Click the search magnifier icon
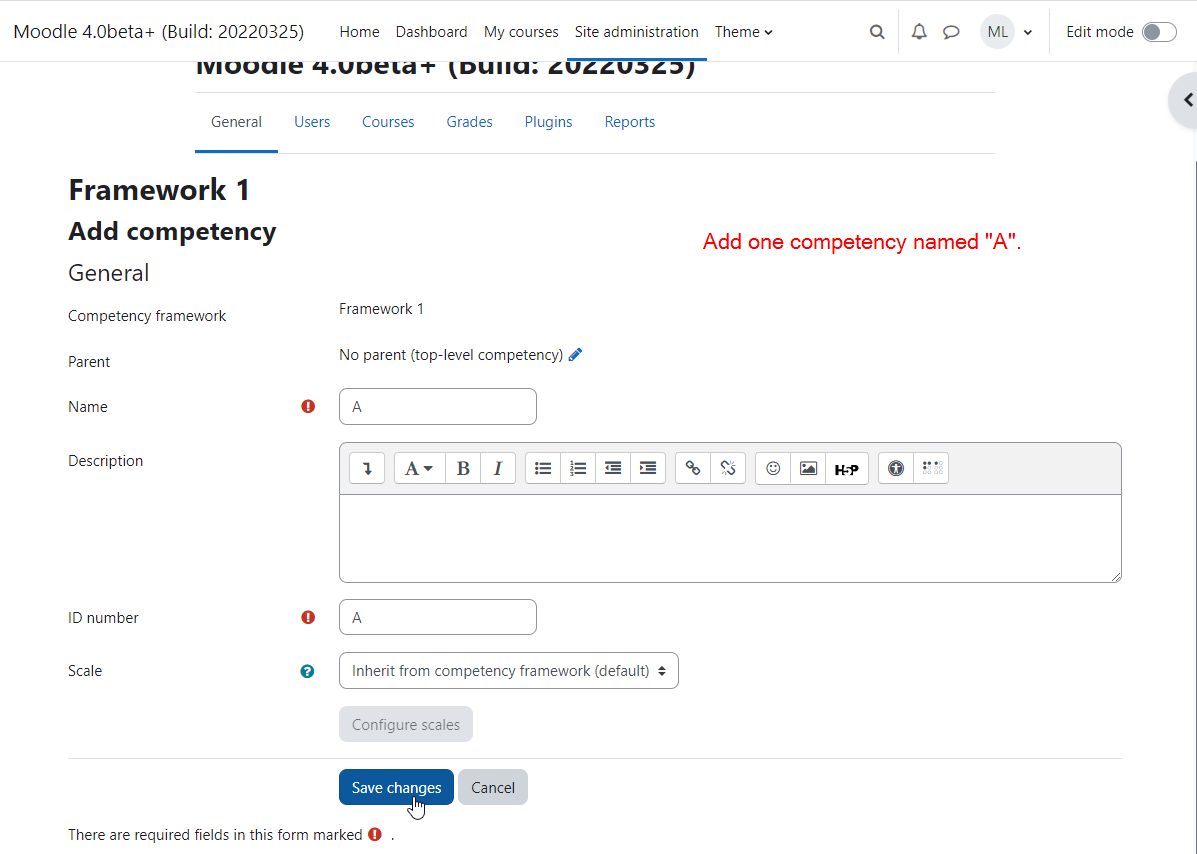 point(877,32)
